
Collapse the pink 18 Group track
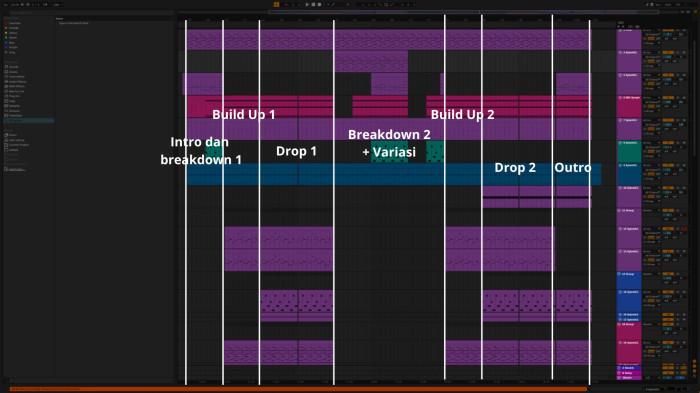(x=620, y=324)
